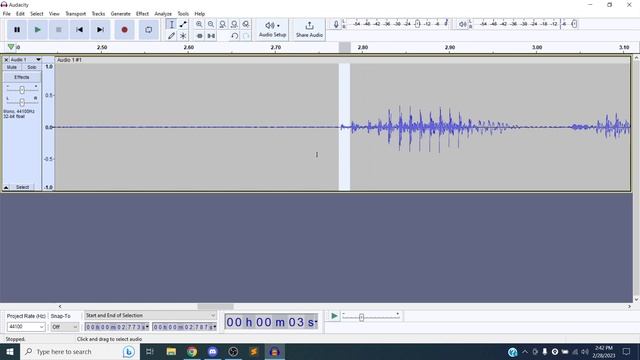640x360 pixels.
Task: Open the Transport menu
Action: (x=76, y=14)
